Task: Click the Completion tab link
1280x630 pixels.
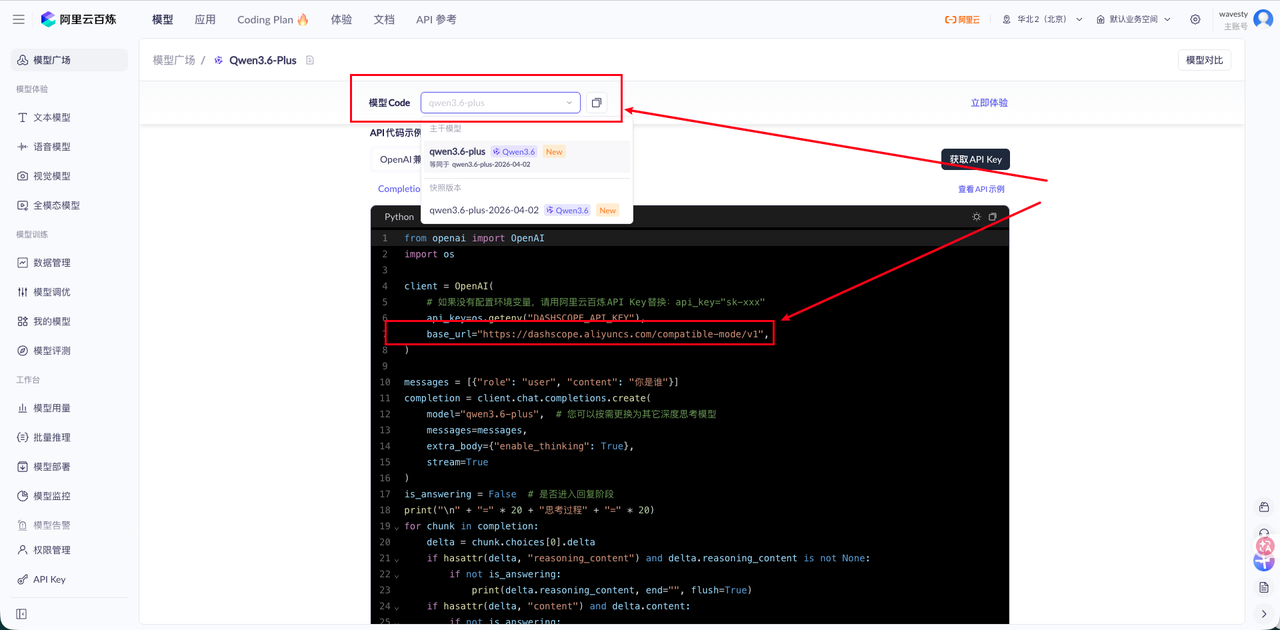Action: tap(399, 189)
